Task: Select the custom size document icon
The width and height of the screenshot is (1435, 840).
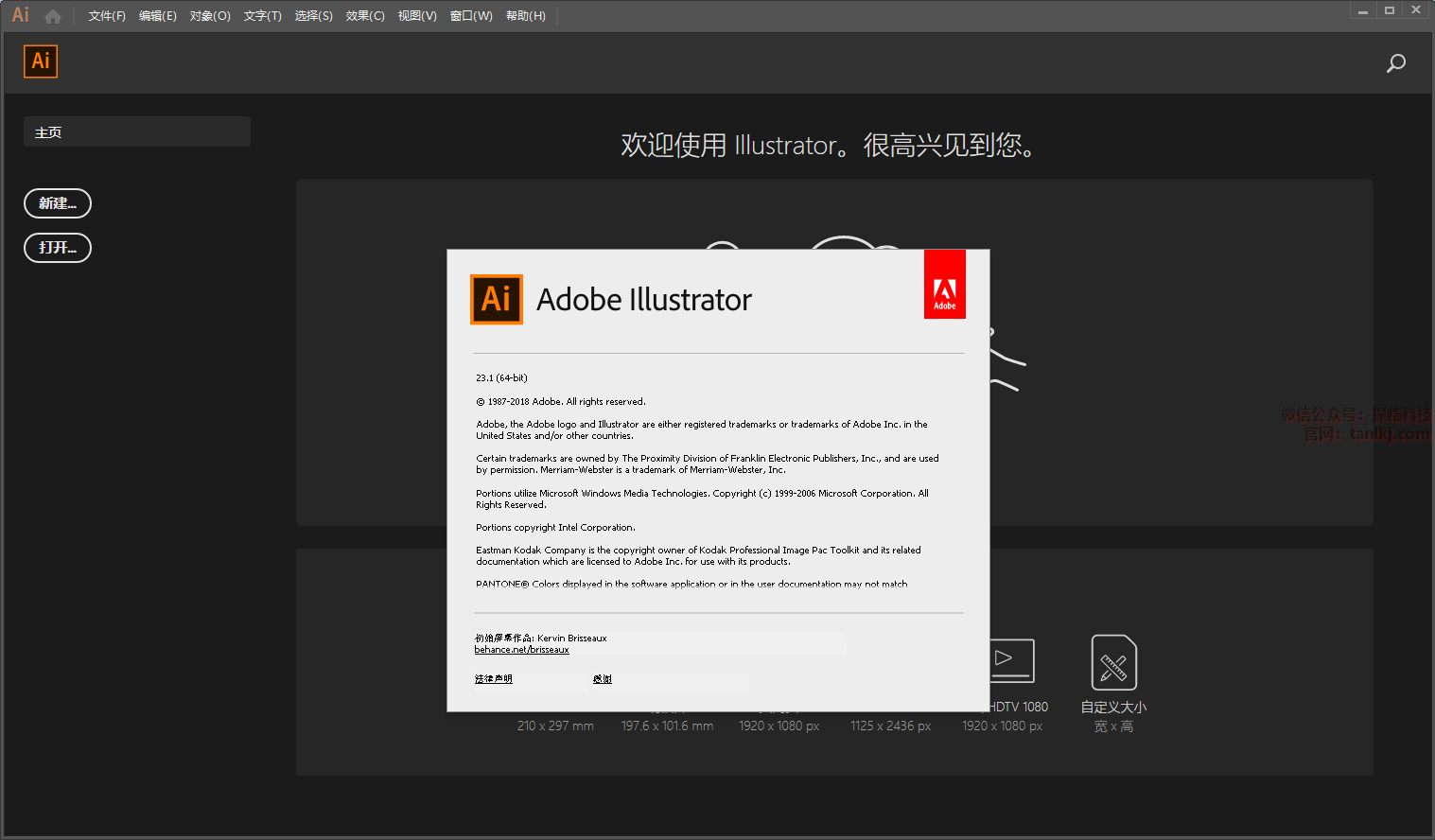Action: tap(1113, 662)
